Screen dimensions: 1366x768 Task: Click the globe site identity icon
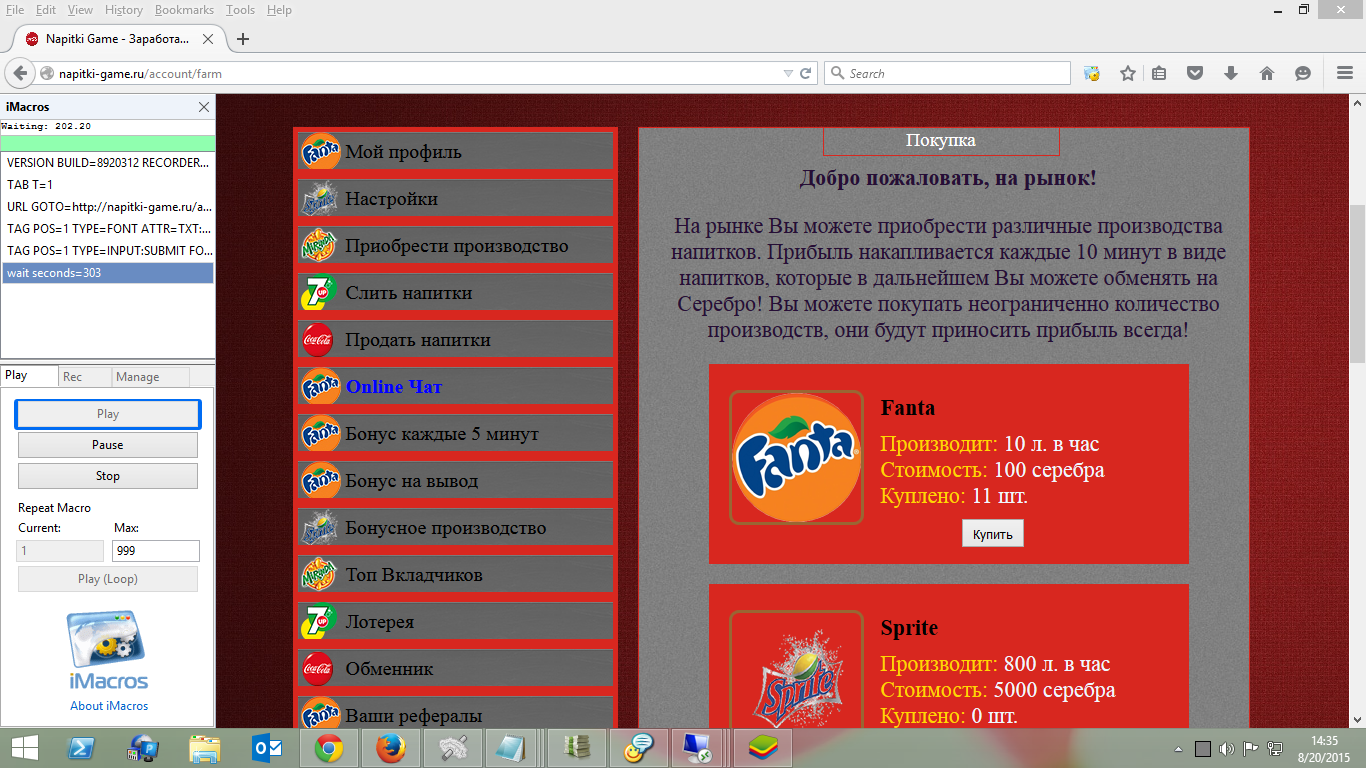(46, 73)
